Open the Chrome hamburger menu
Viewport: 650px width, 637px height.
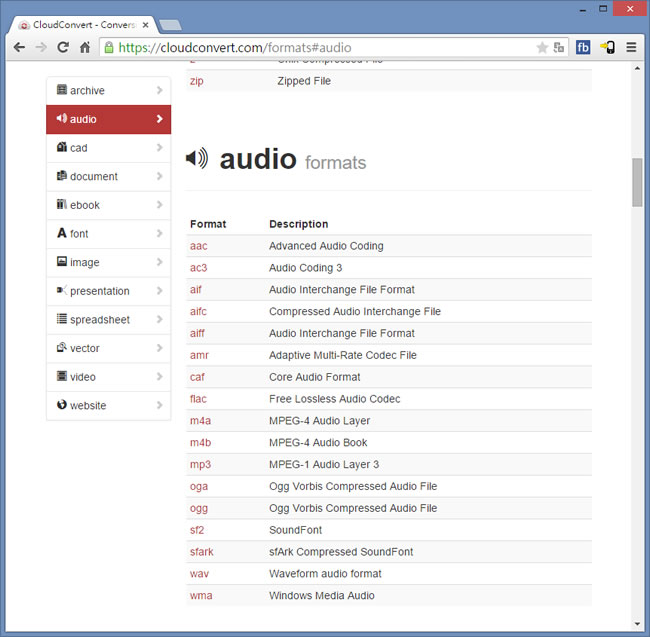631,47
